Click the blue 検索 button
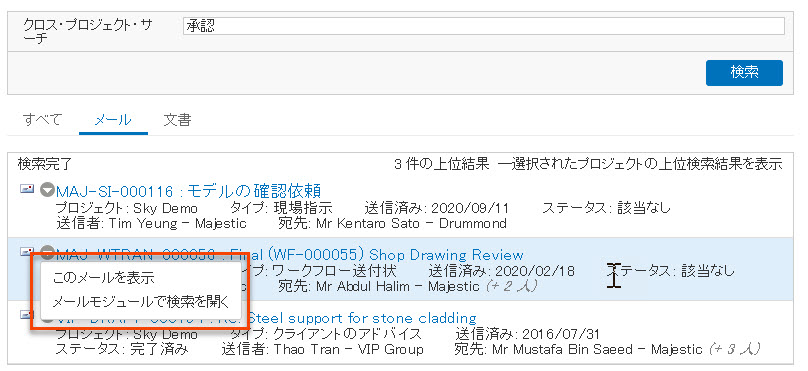 point(744,73)
